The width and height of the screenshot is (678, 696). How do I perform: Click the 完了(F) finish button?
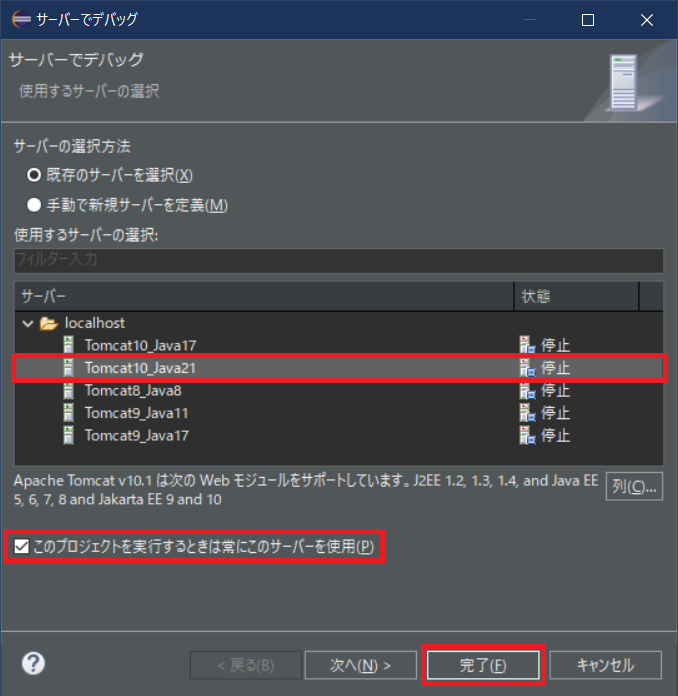[483, 665]
